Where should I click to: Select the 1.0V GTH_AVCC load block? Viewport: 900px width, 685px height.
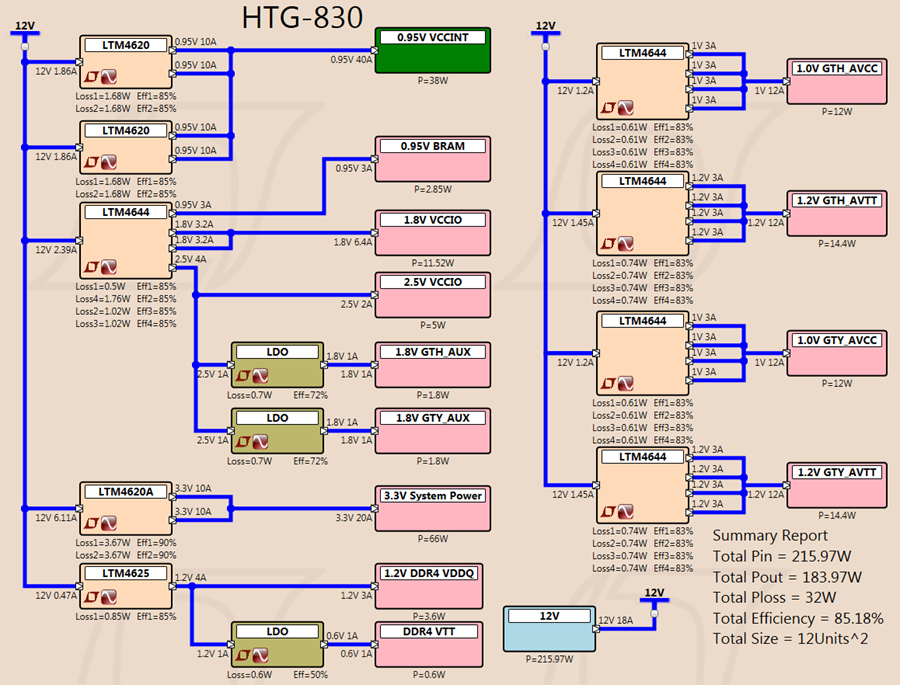point(837,82)
